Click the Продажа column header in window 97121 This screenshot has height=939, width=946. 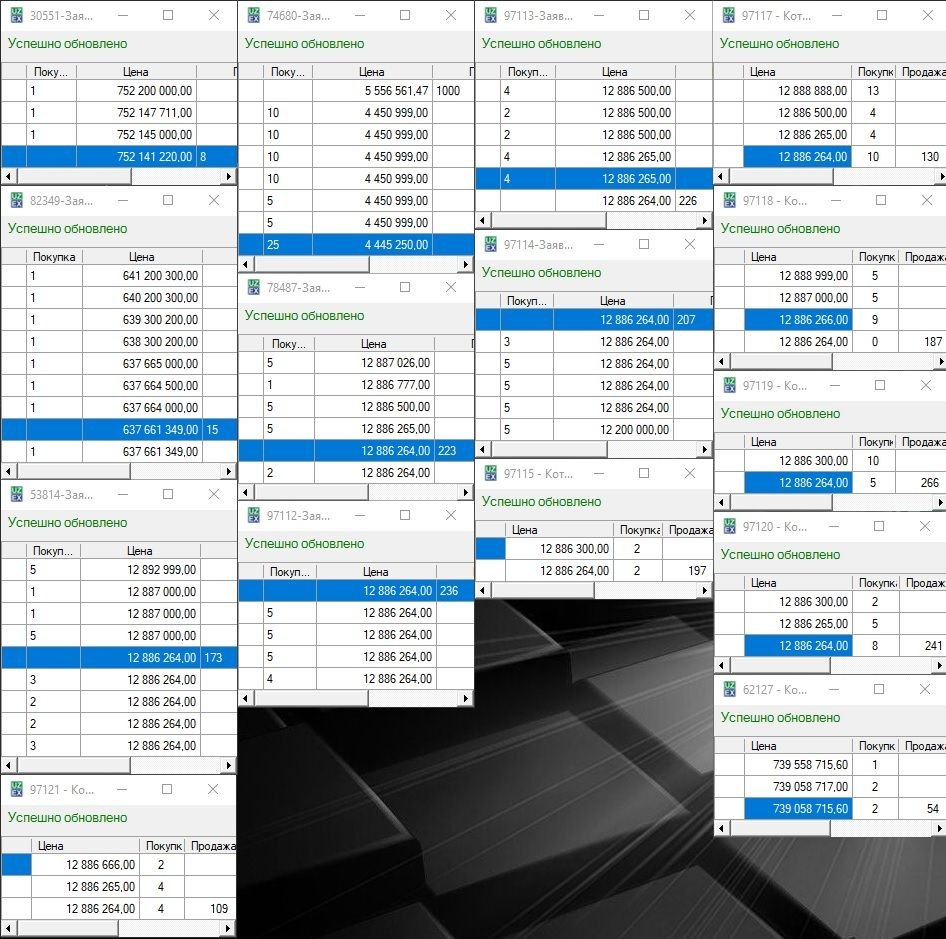(x=212, y=846)
